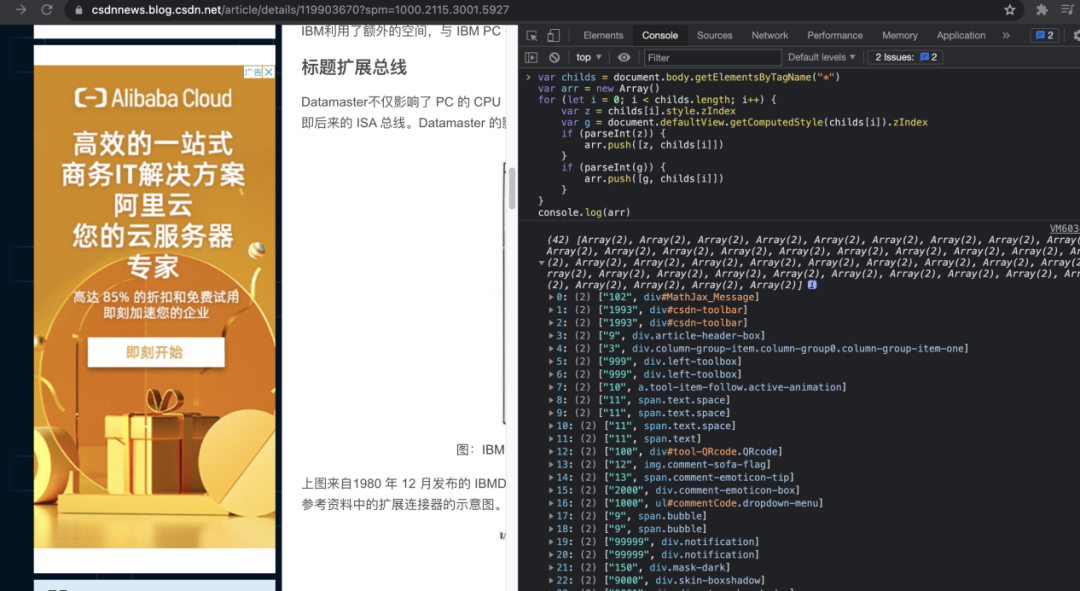The image size is (1080, 591).
Task: Reload the page with refresh icon
Action: [x=47, y=10]
